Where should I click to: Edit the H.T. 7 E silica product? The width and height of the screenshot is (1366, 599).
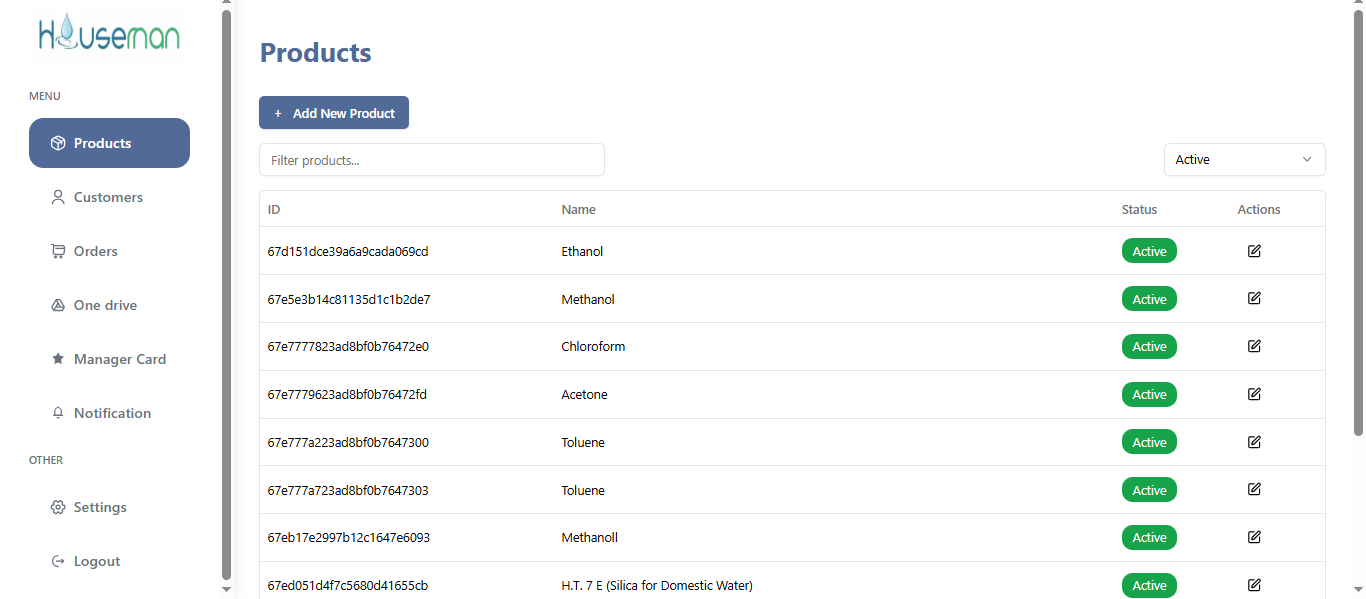click(x=1254, y=585)
